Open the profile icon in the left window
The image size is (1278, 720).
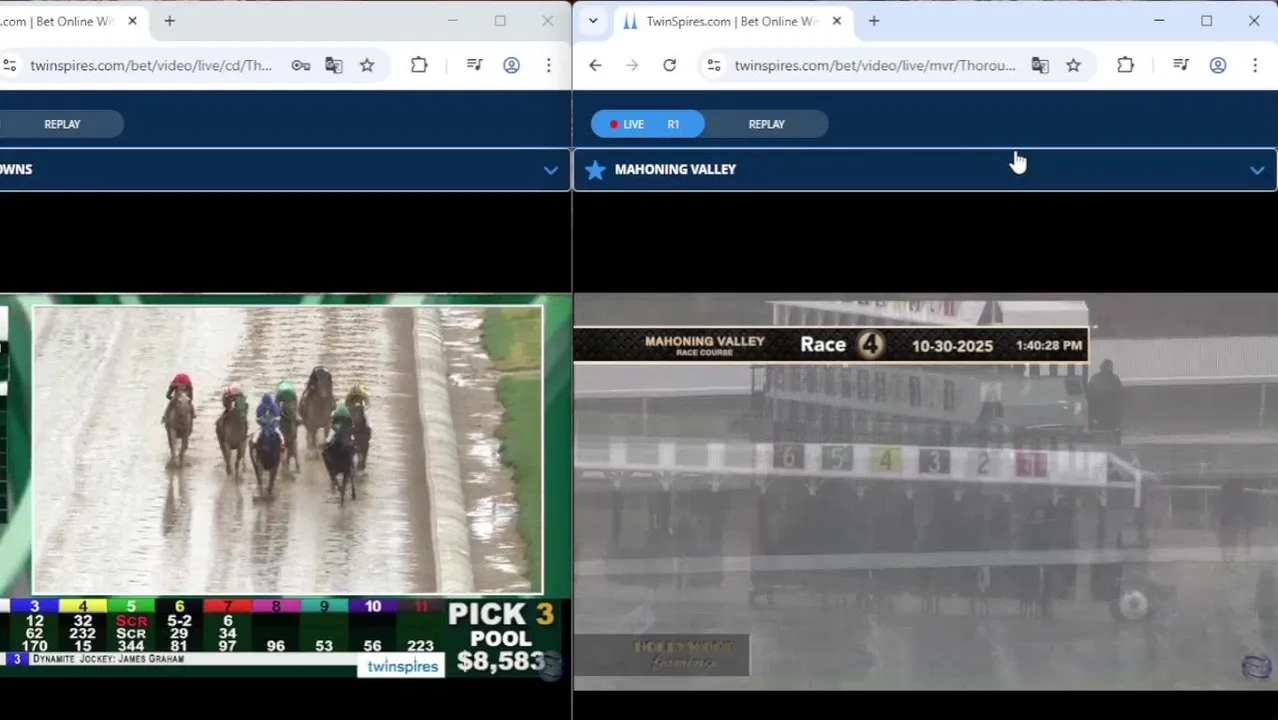point(511,65)
